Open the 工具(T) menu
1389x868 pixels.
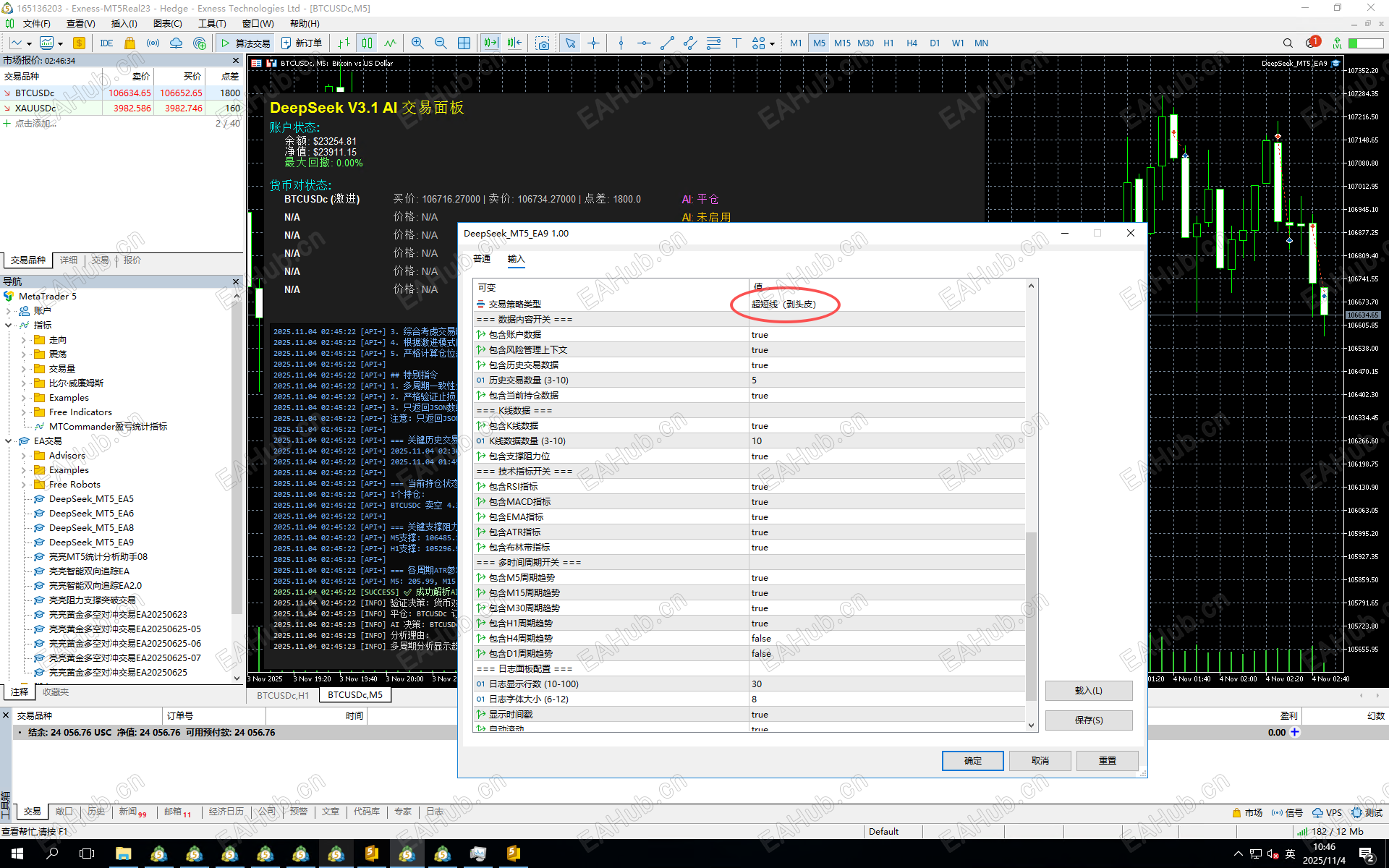click(212, 24)
